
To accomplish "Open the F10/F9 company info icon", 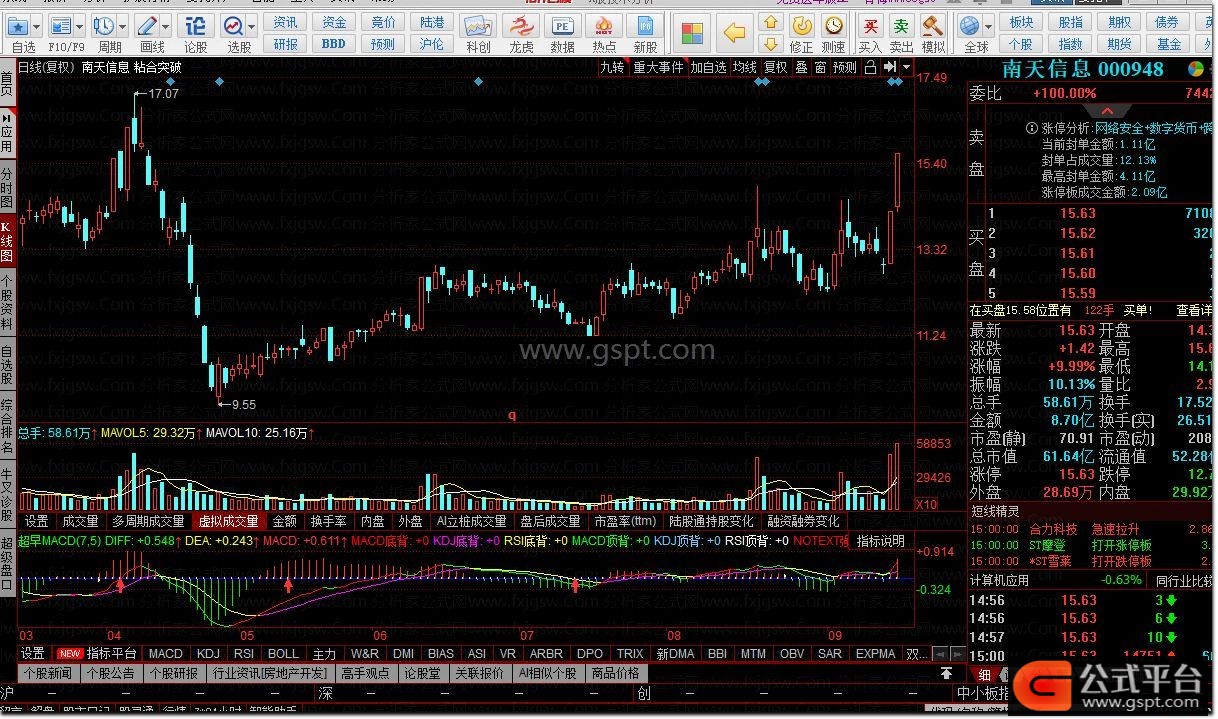I will 61,26.
